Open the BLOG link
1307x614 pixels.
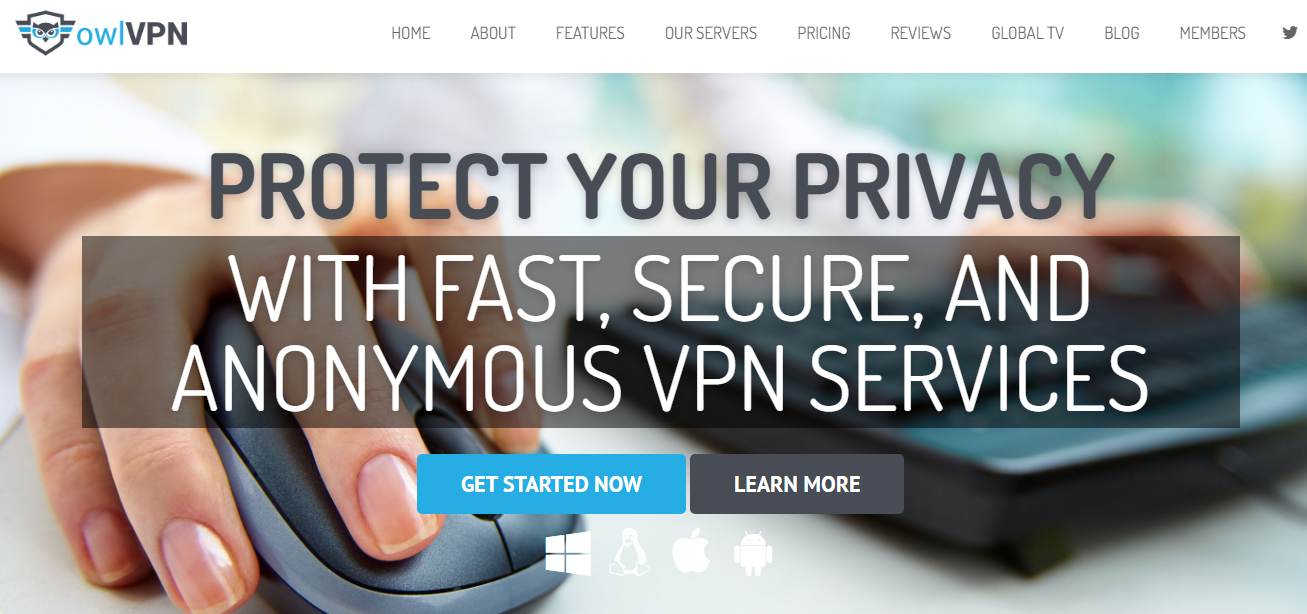tap(1122, 33)
